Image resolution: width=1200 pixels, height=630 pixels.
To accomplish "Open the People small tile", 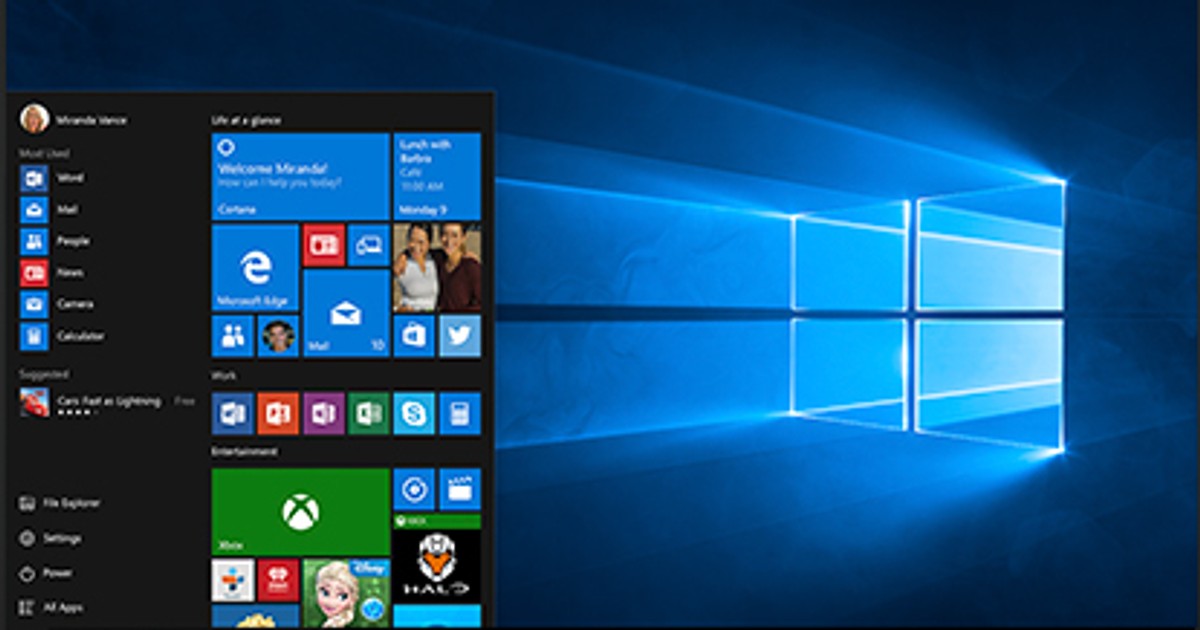I will tap(233, 336).
